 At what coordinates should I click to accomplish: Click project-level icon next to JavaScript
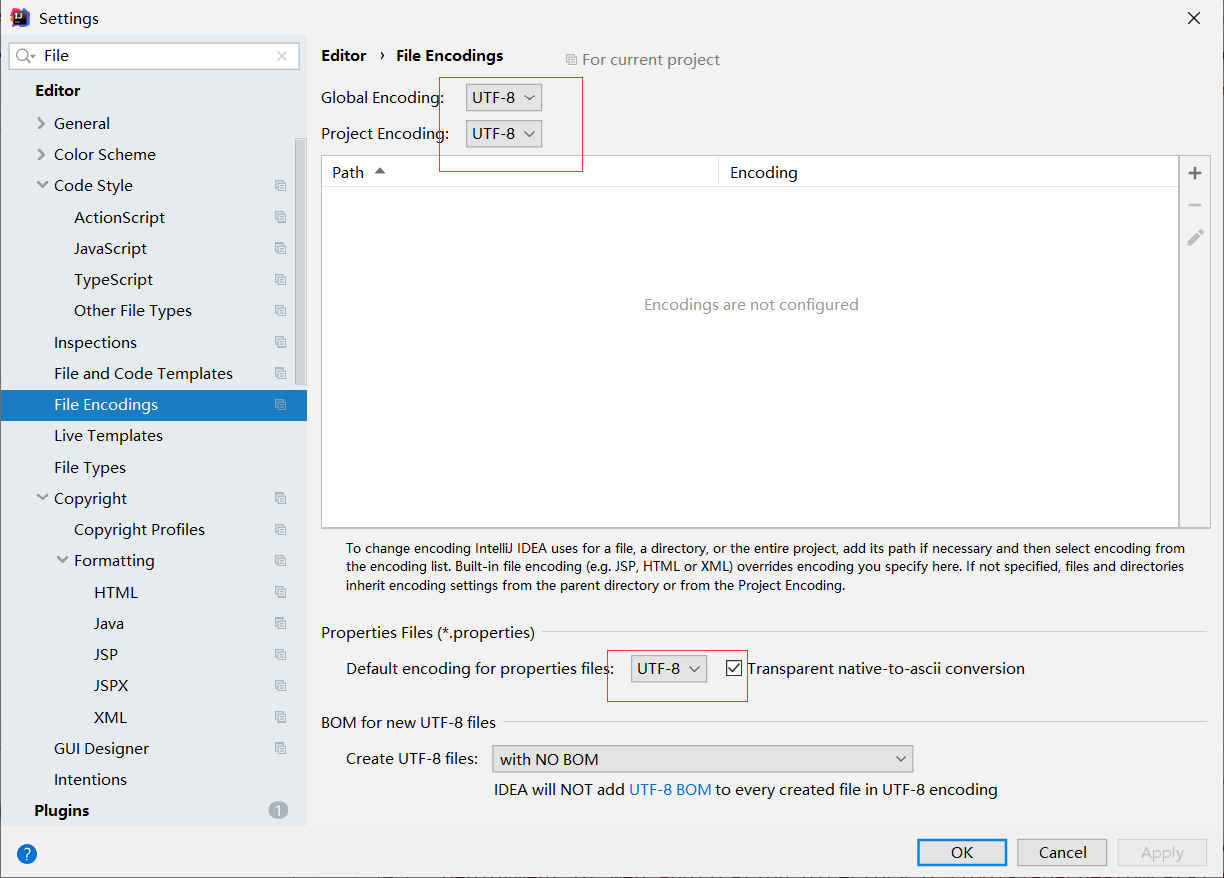click(x=280, y=248)
